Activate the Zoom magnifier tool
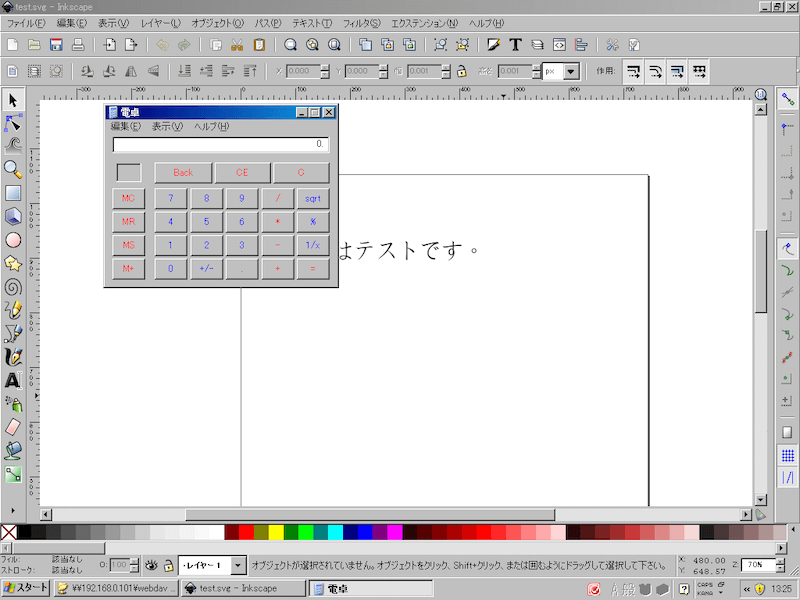The width and height of the screenshot is (800, 600). click(13, 169)
